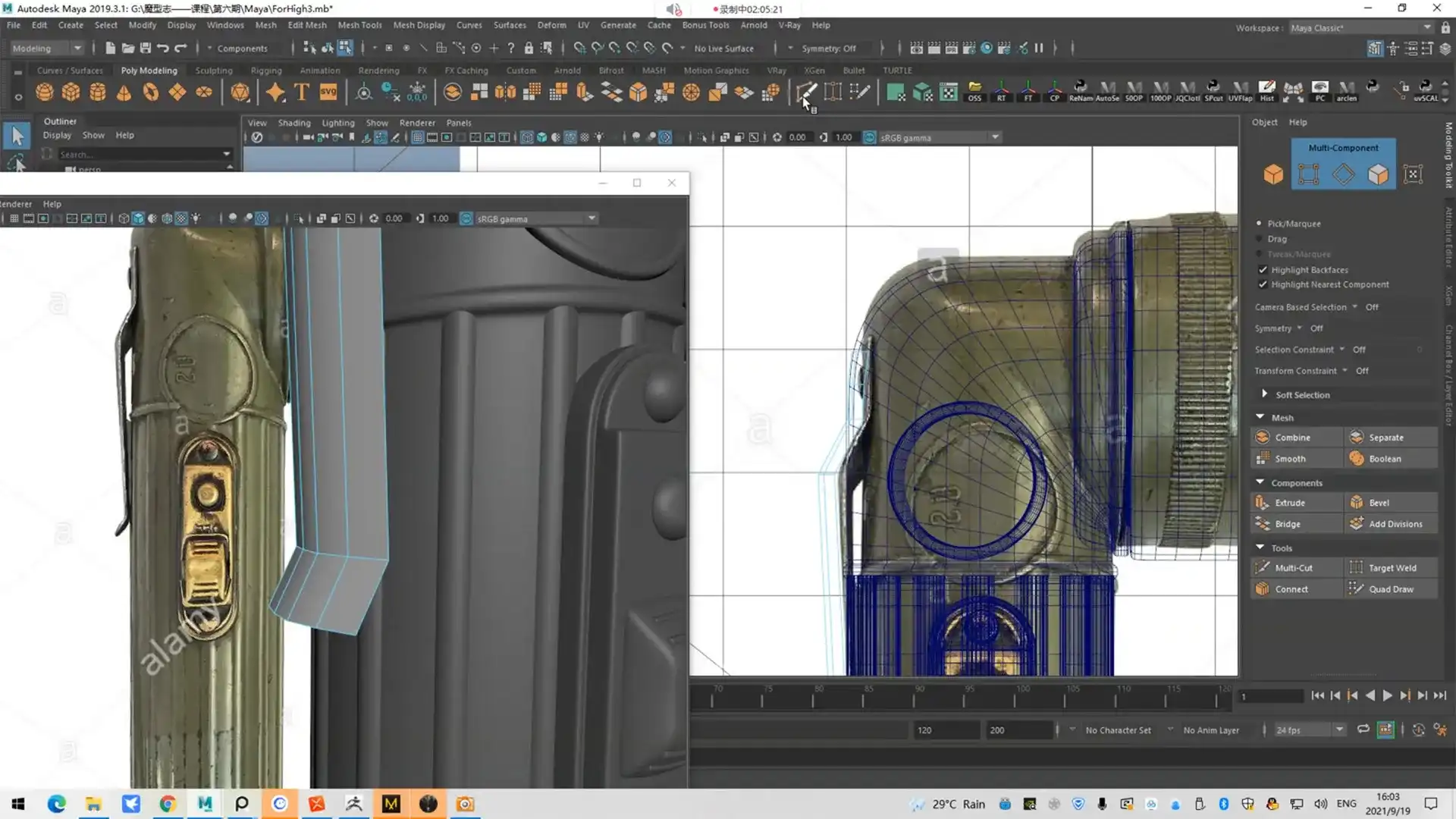The image size is (1456, 819).
Task: Click the polygon type text tool icon
Action: coord(302,93)
